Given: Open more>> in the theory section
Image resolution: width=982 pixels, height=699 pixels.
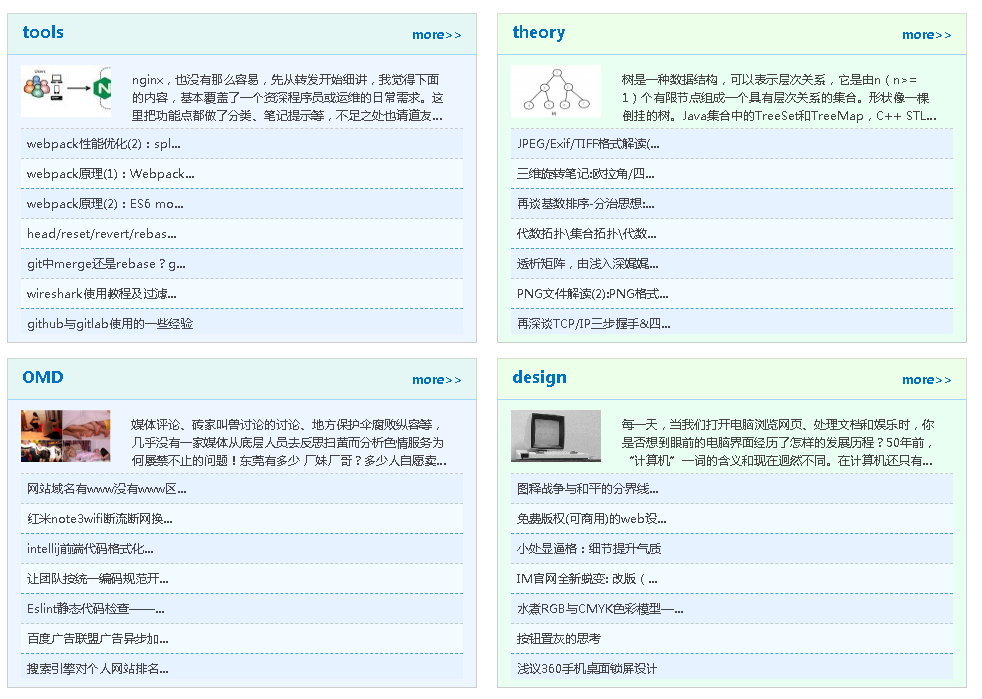Looking at the screenshot, I should pyautogui.click(x=926, y=34).
